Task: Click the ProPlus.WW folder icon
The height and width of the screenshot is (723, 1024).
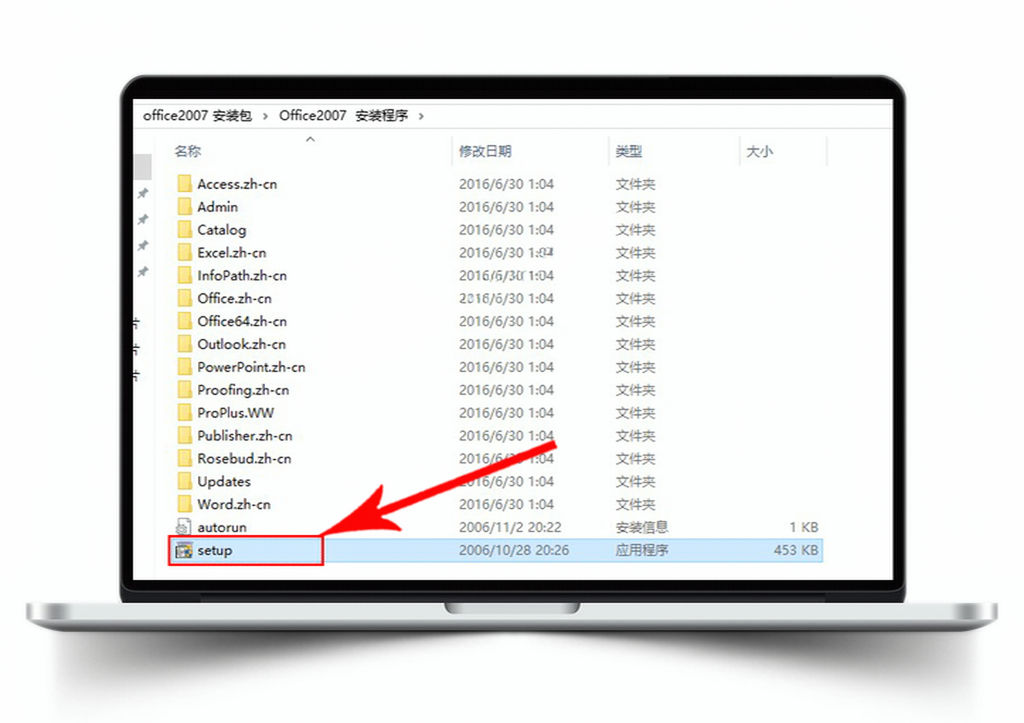Action: 184,413
